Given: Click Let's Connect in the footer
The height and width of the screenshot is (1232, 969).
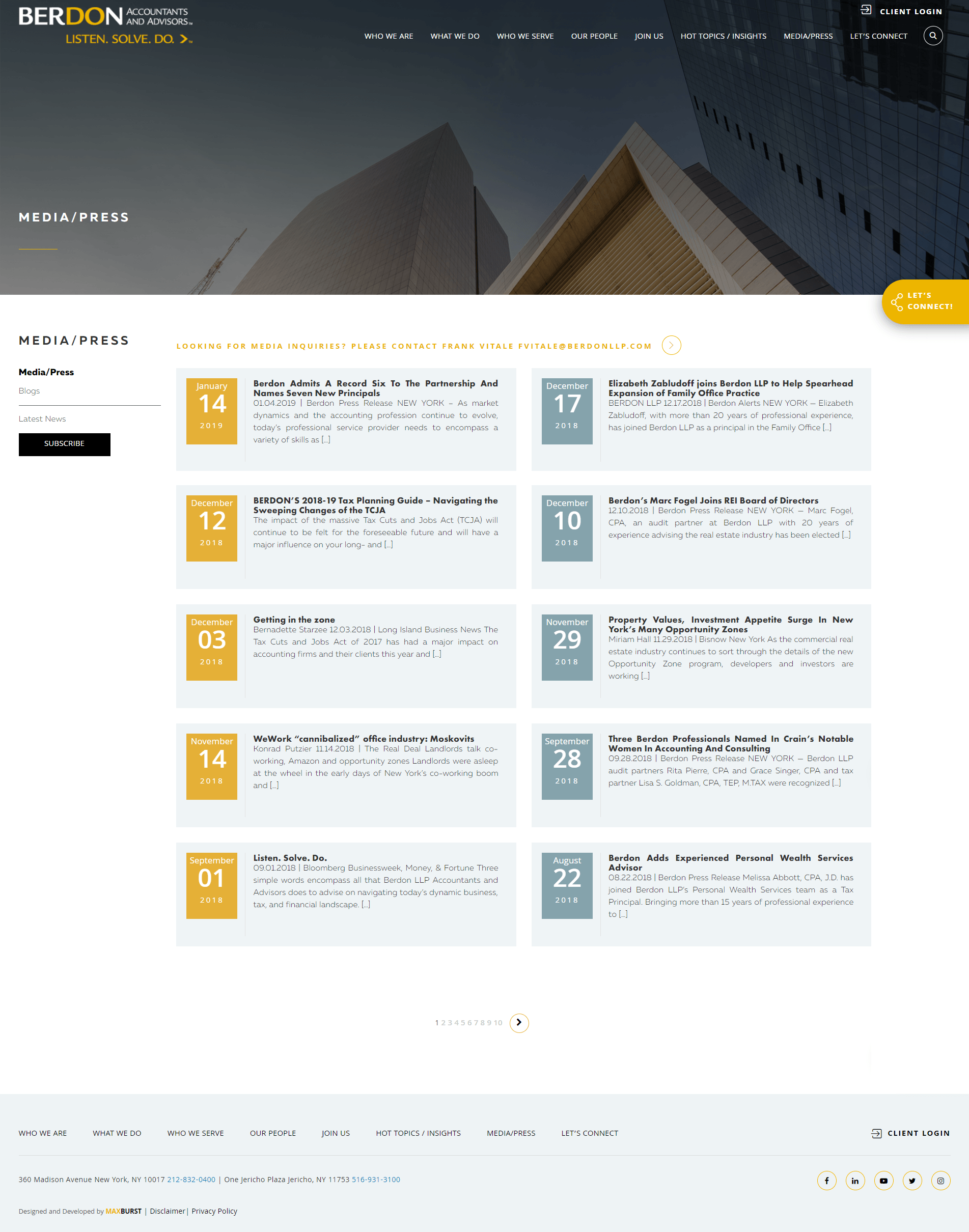Looking at the screenshot, I should 590,1133.
